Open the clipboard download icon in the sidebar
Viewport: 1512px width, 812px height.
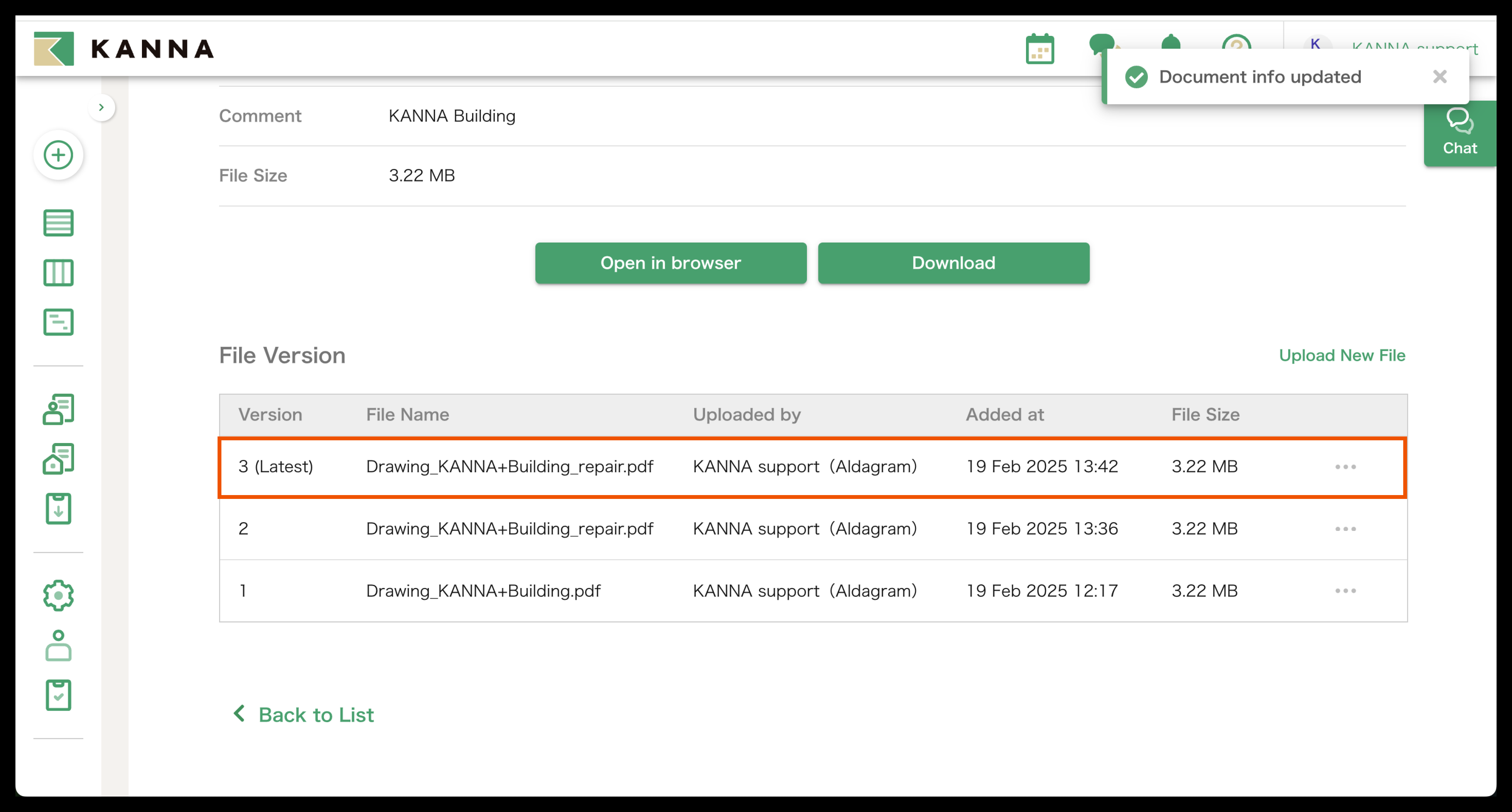(x=58, y=509)
